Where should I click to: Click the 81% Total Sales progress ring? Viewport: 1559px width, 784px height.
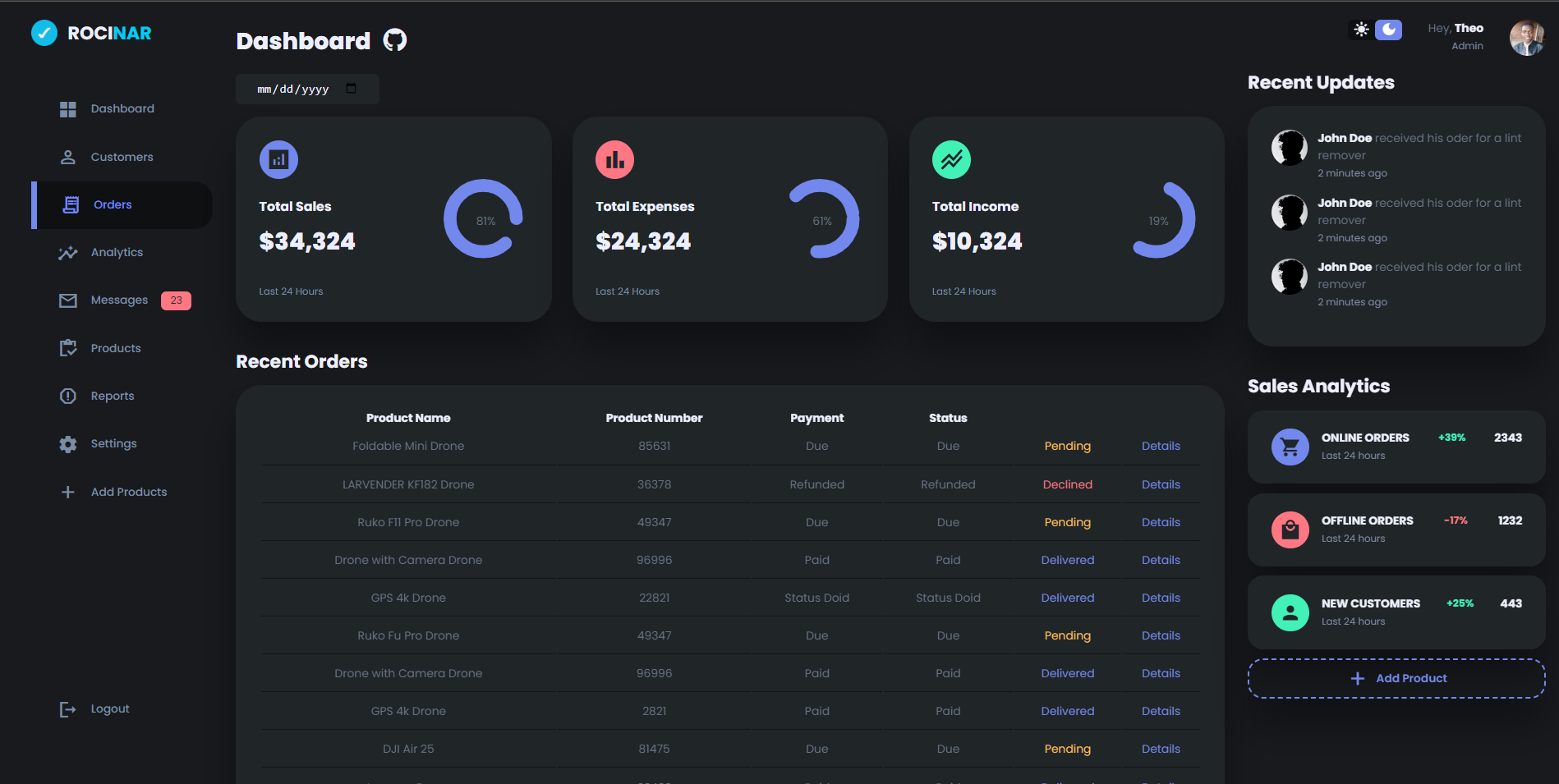[x=483, y=219]
